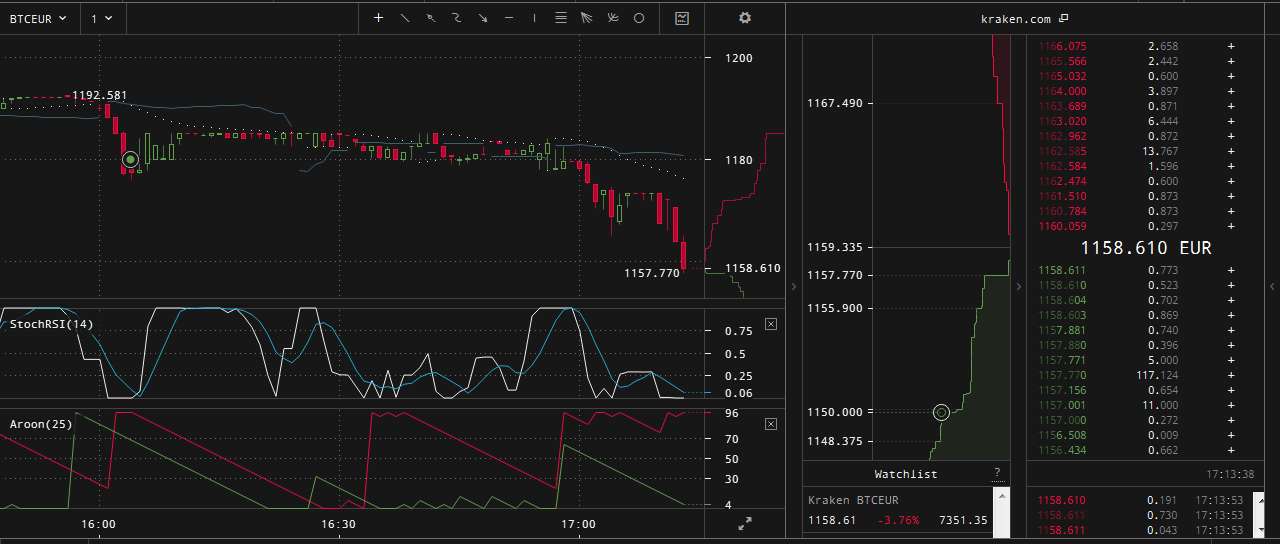Screen dimensions: 1280x544
Task: Select the Fibonacci arcs fan tool
Action: (x=612, y=18)
